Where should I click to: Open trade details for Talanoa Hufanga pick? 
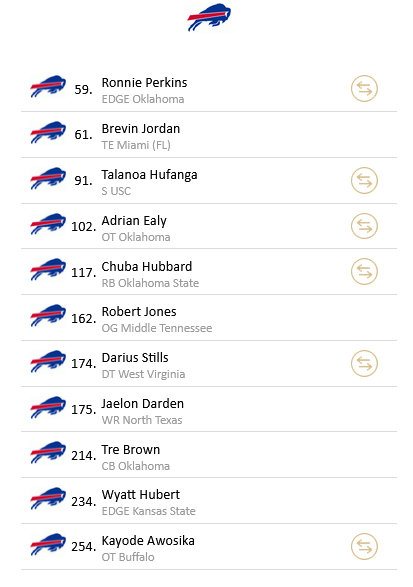pyautogui.click(x=364, y=180)
